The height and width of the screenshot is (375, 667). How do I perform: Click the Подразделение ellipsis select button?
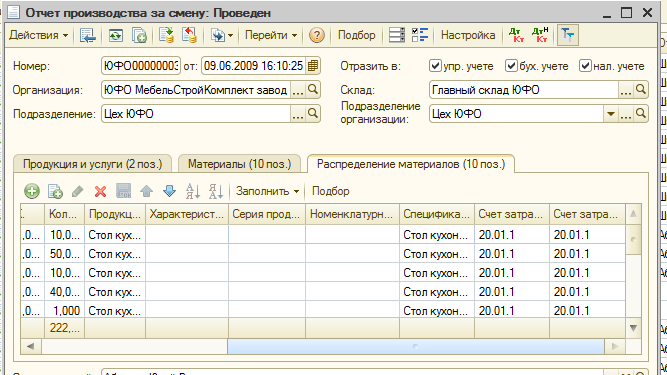298,114
